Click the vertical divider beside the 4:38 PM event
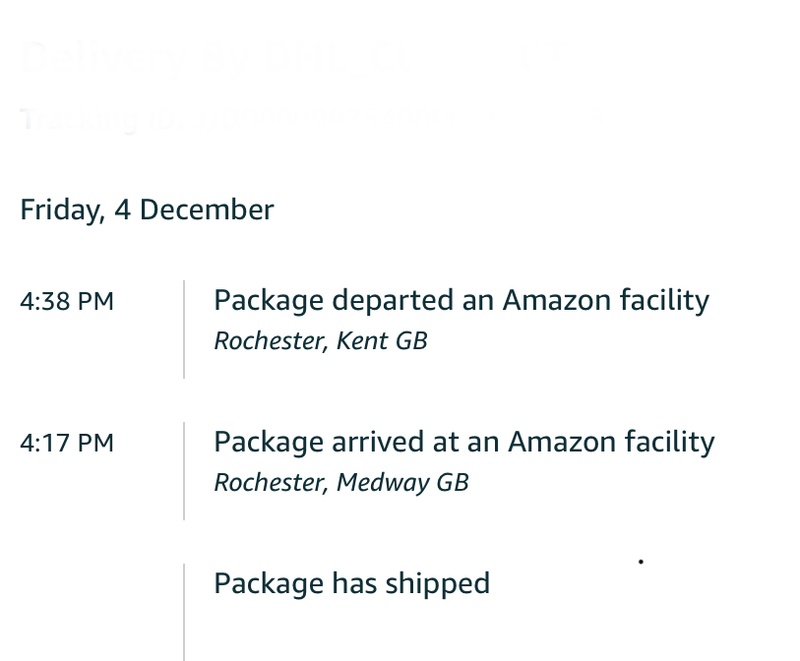This screenshot has height=661, width=800. 184,329
